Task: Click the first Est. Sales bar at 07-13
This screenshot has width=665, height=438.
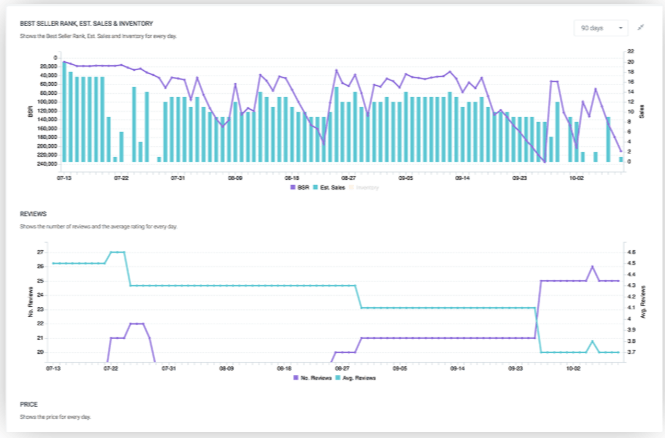Action: 64,112
